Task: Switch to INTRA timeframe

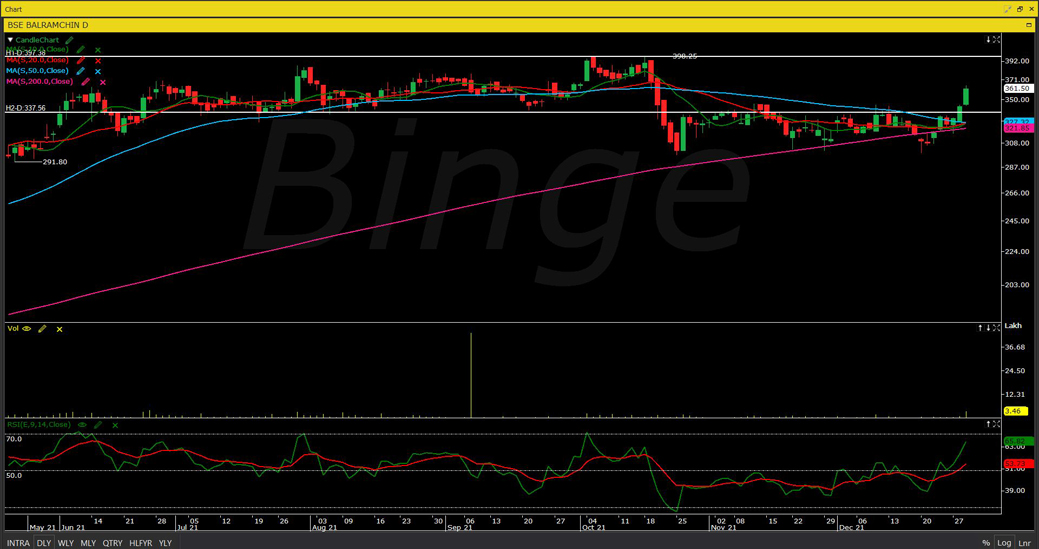Action: pyautogui.click(x=19, y=543)
